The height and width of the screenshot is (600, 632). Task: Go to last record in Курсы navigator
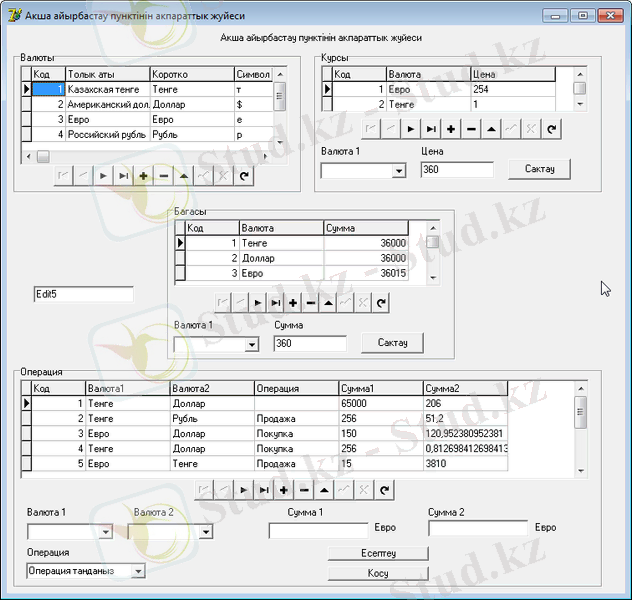tap(431, 128)
